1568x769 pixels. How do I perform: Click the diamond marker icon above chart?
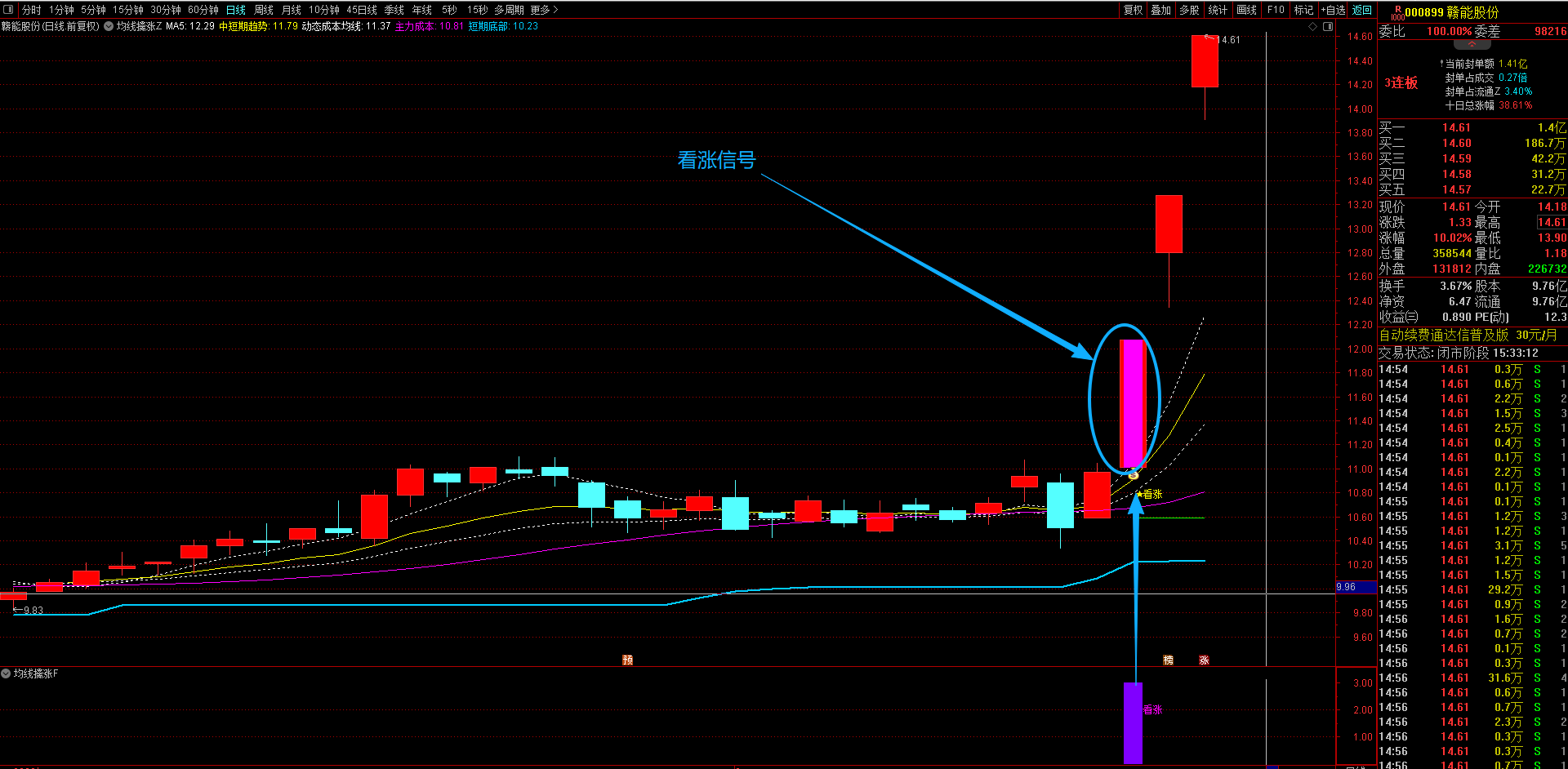click(x=1313, y=26)
